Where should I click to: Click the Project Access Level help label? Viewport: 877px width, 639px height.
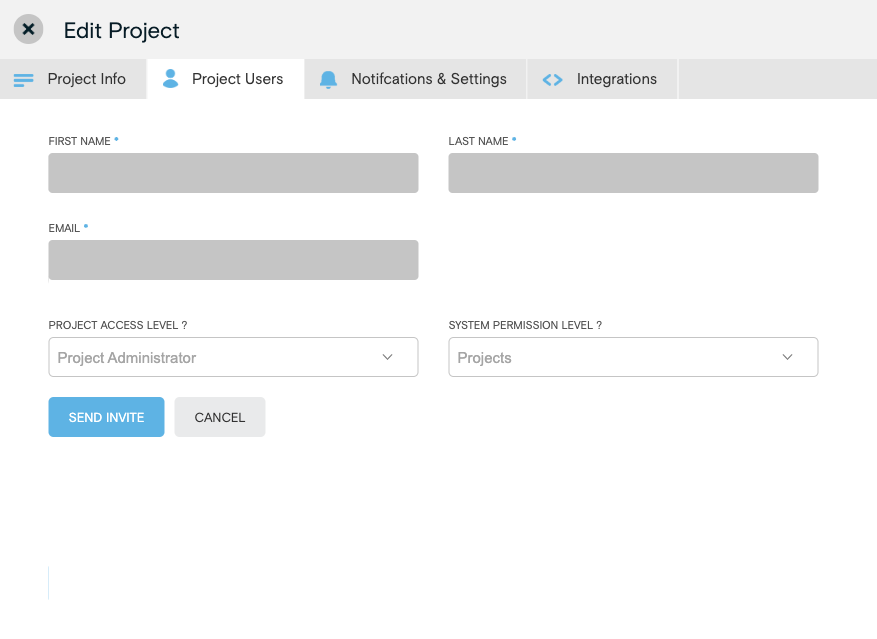[117, 325]
